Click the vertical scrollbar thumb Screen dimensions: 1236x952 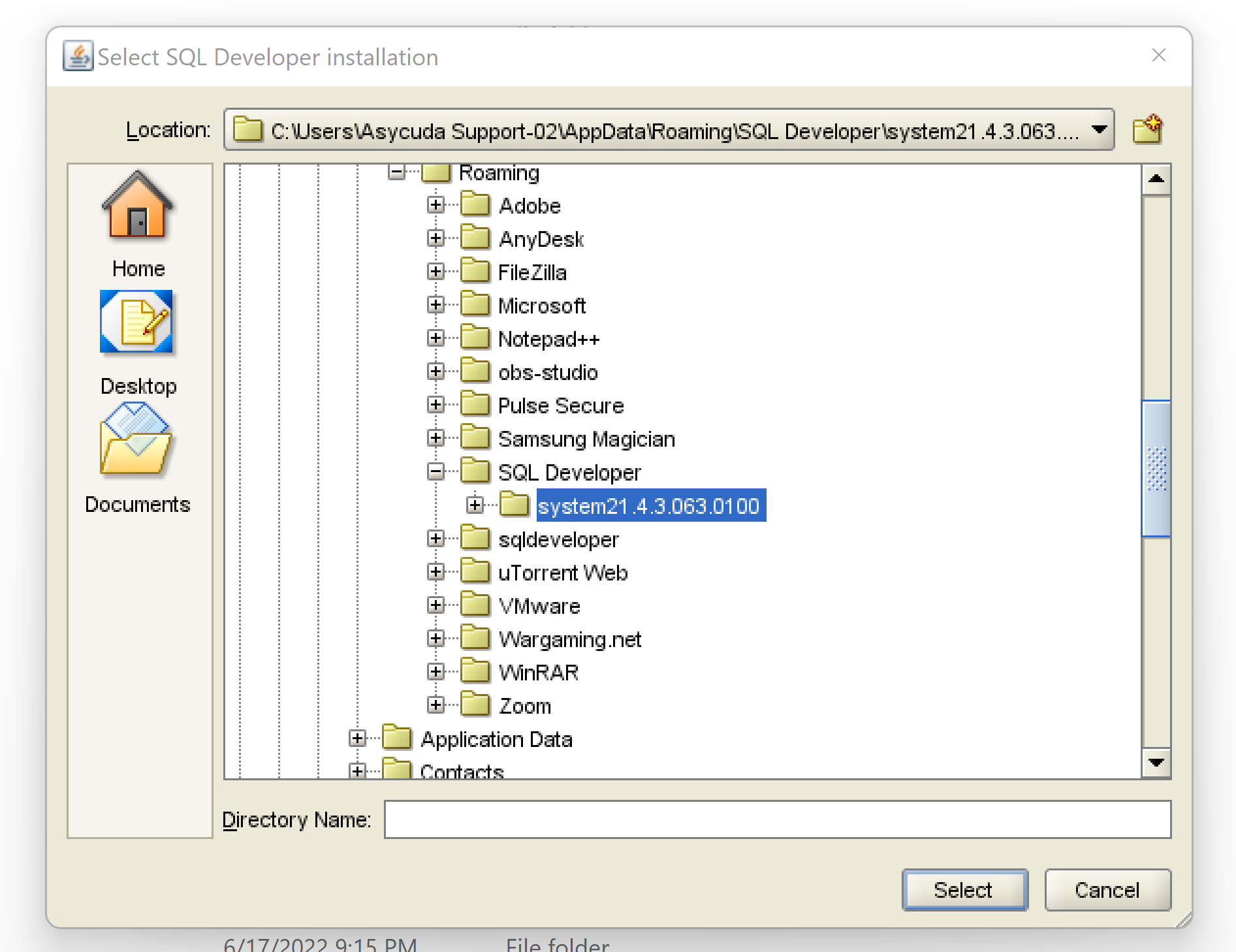1156,468
